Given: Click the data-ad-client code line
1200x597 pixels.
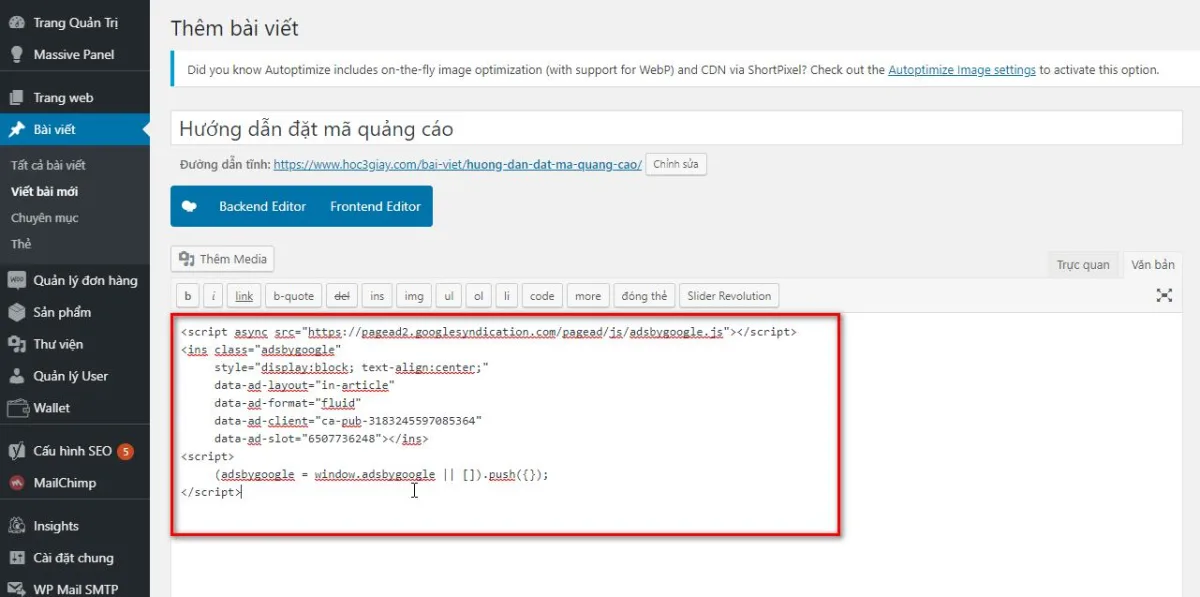Looking at the screenshot, I should pyautogui.click(x=348, y=420).
